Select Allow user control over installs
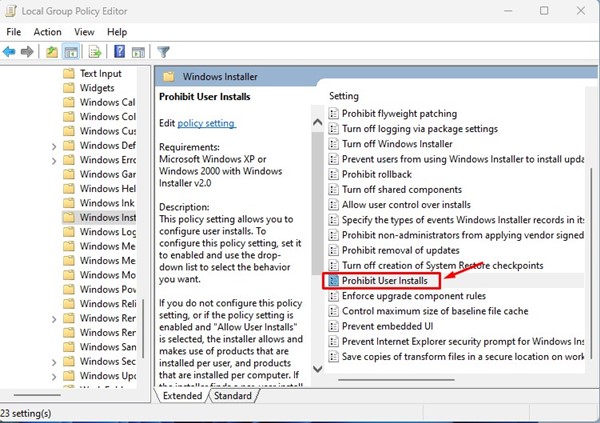 tap(406, 205)
